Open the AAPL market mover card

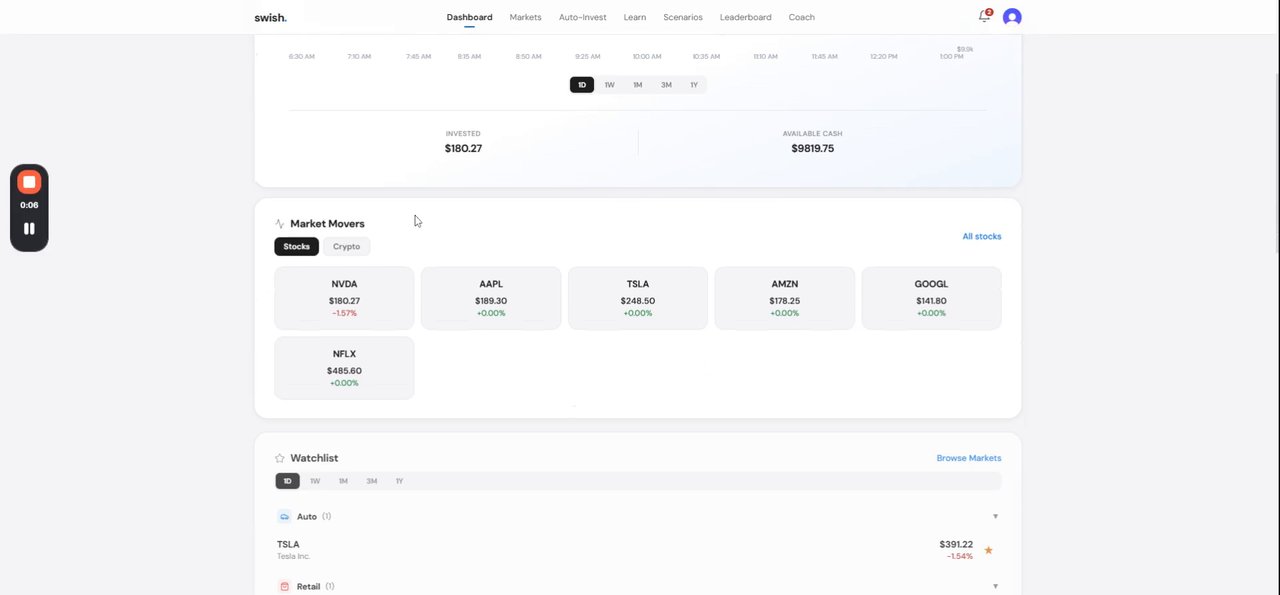point(491,298)
